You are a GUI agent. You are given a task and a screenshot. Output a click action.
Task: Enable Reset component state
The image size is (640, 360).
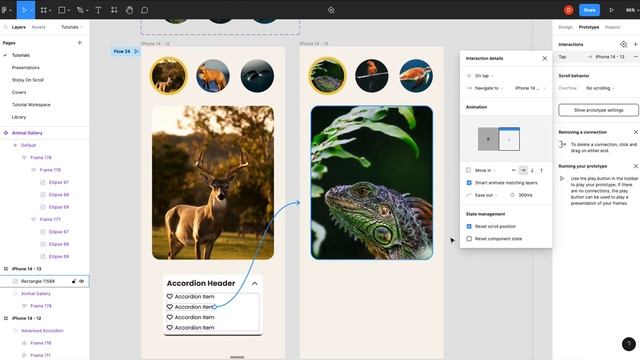[x=469, y=239]
